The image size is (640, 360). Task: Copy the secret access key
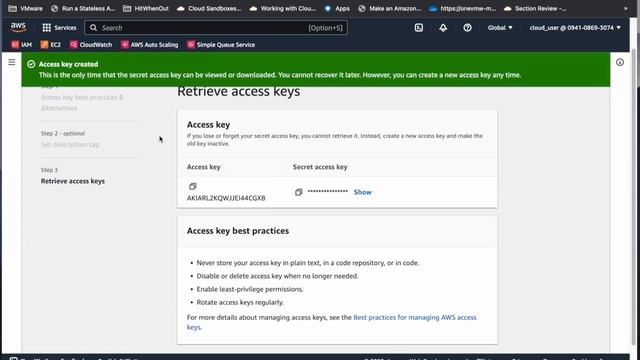coord(298,192)
